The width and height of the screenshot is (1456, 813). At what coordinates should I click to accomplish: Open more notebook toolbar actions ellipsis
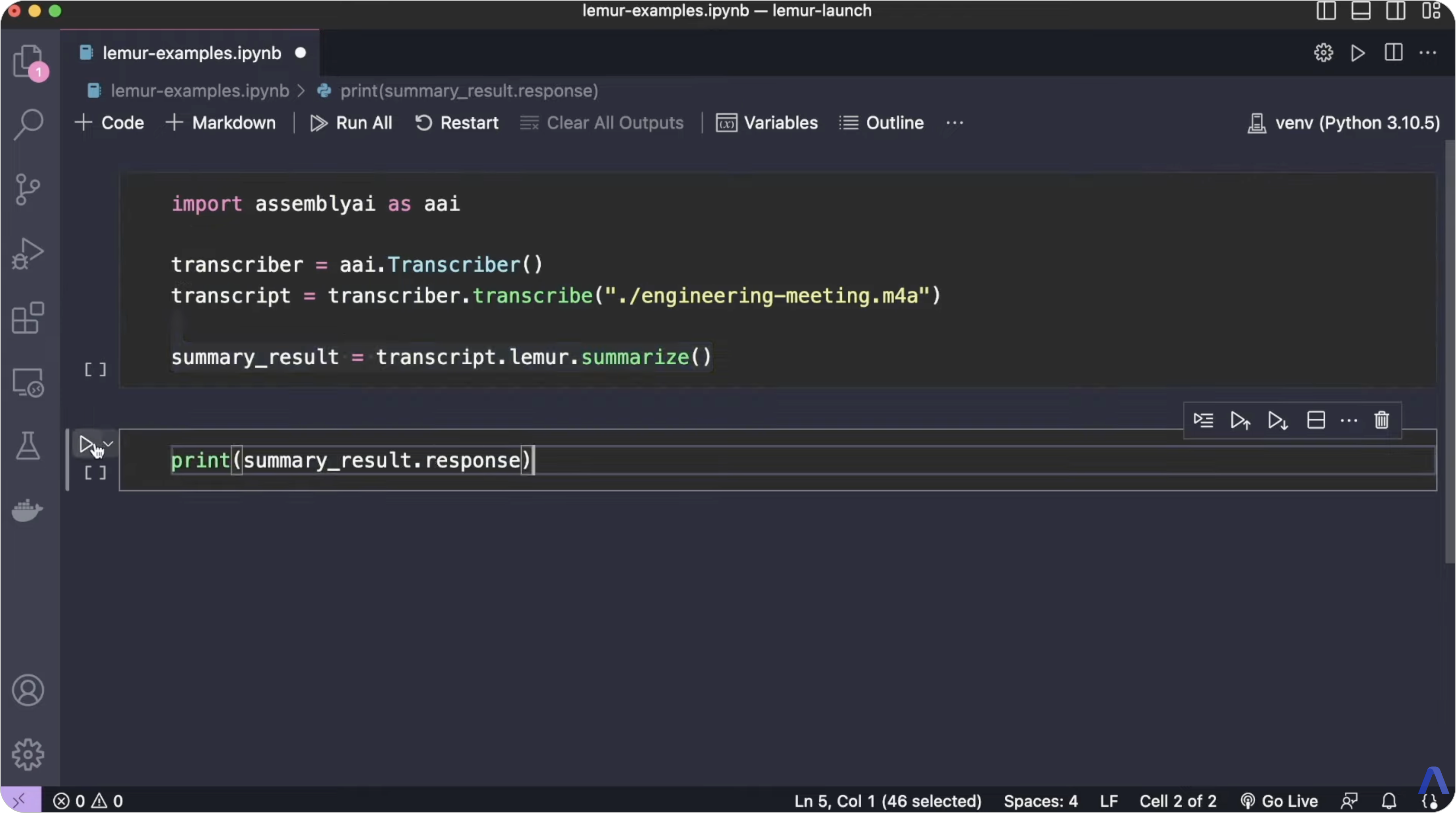pyautogui.click(x=955, y=123)
